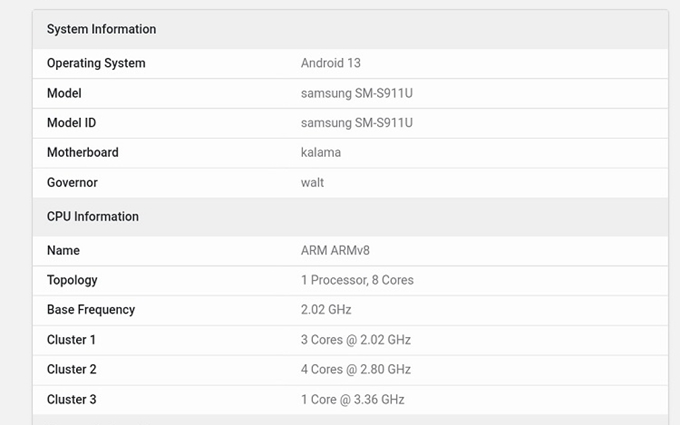Select the walt governor value
Viewport: 680px width, 425px height.
[312, 183]
